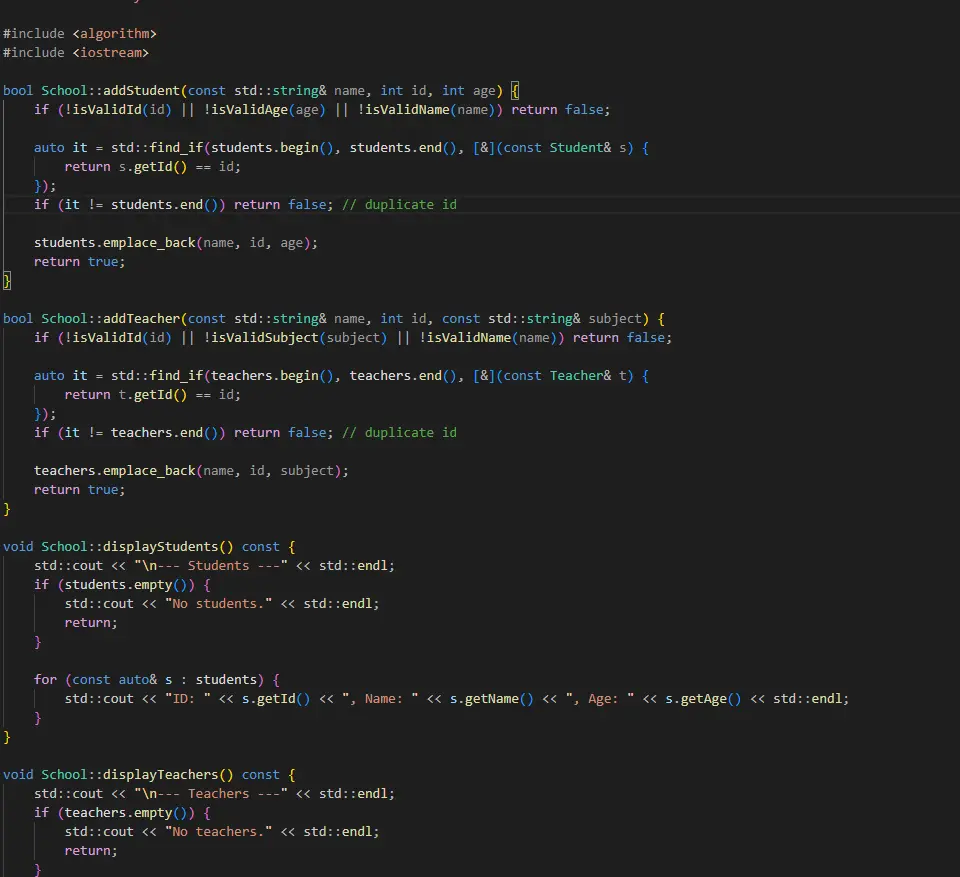
Task: Click the #include <iostream> line
Action: pyautogui.click(x=76, y=53)
